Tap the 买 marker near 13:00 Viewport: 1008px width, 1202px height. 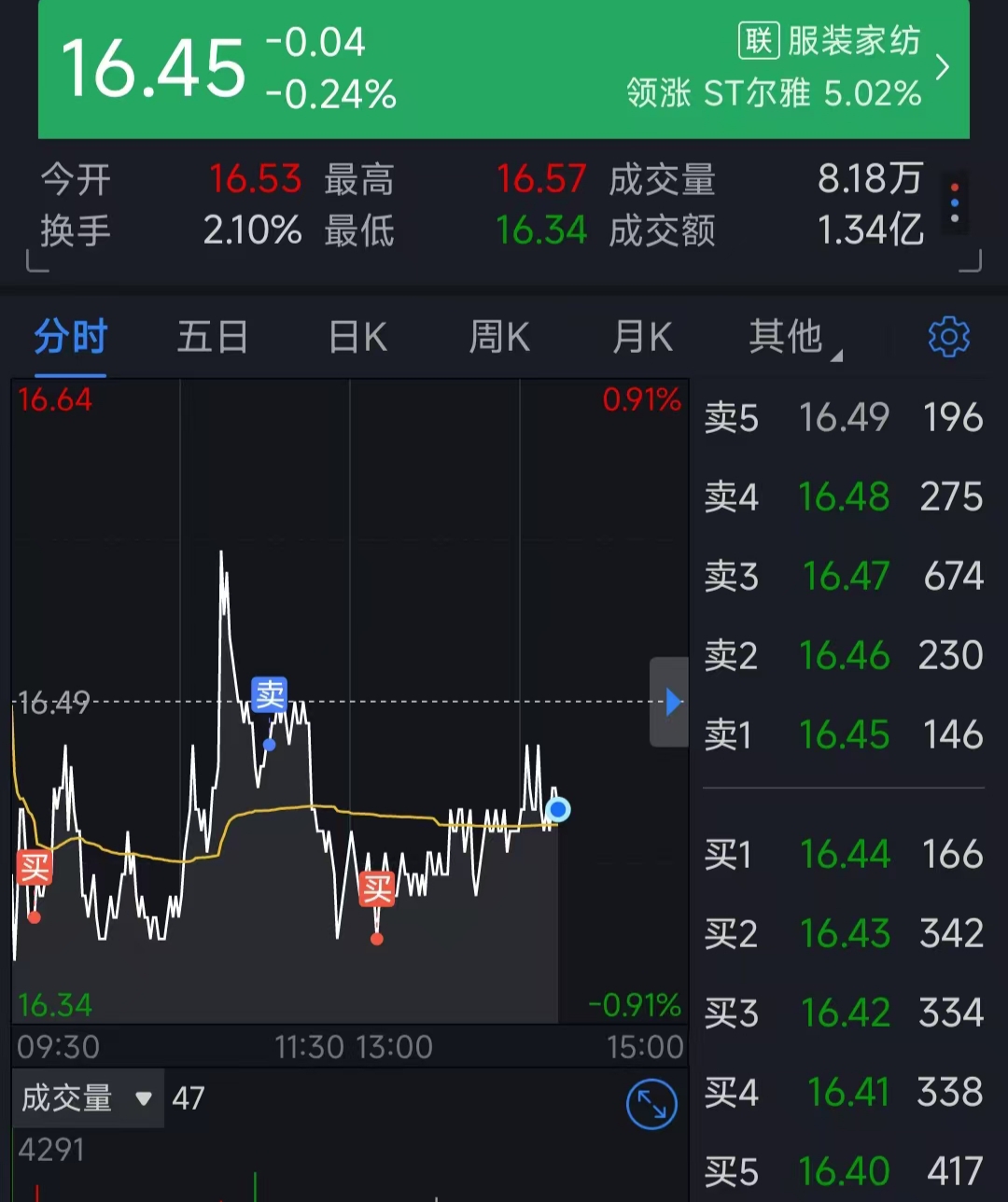pyautogui.click(x=376, y=888)
